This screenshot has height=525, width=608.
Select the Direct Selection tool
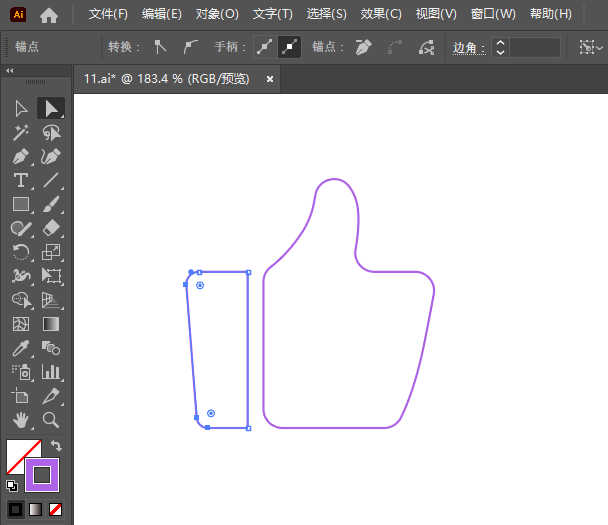coord(51,109)
